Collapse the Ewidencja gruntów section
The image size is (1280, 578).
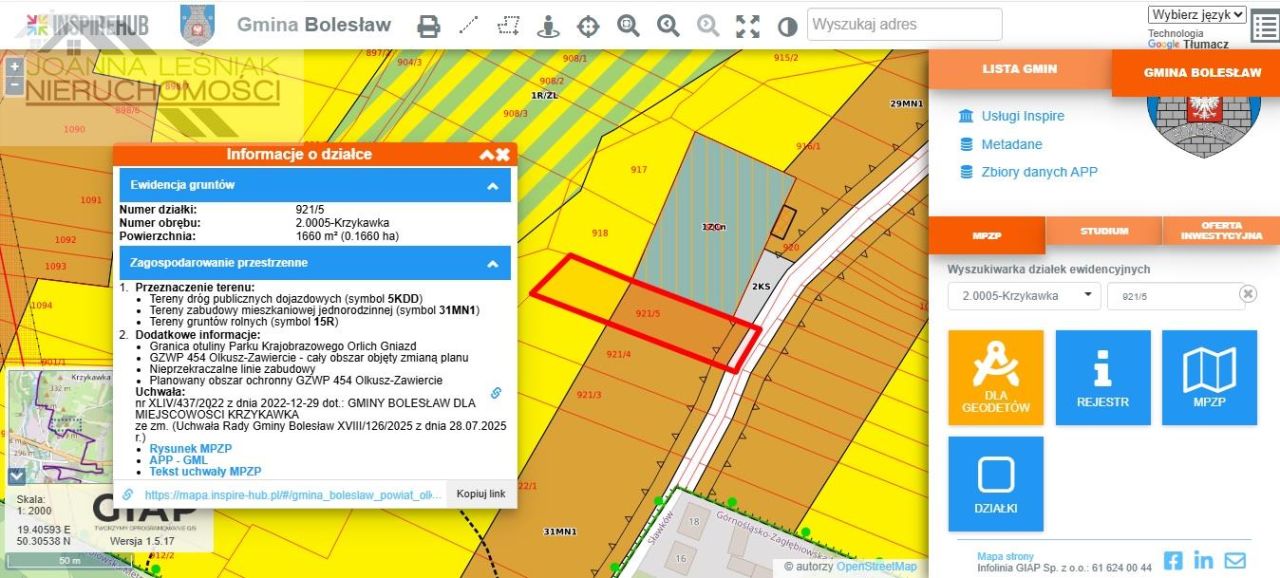click(x=492, y=186)
